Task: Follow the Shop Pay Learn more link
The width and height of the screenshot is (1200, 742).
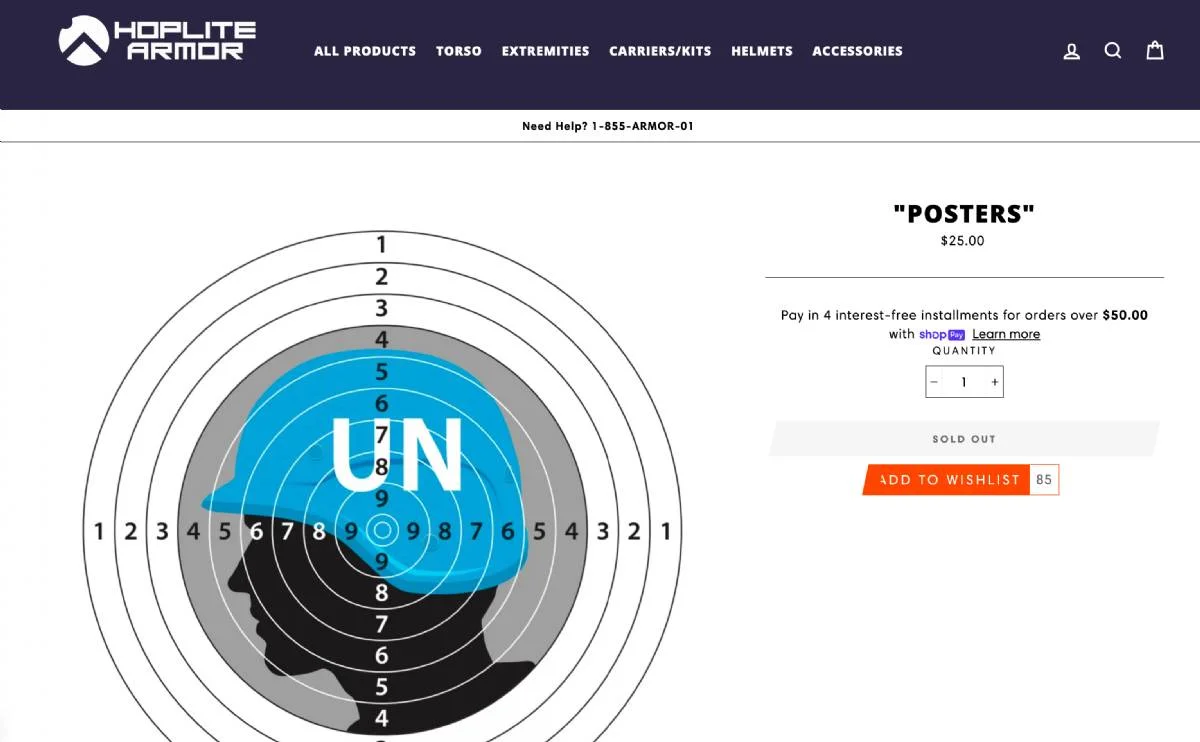Action: (x=1006, y=334)
